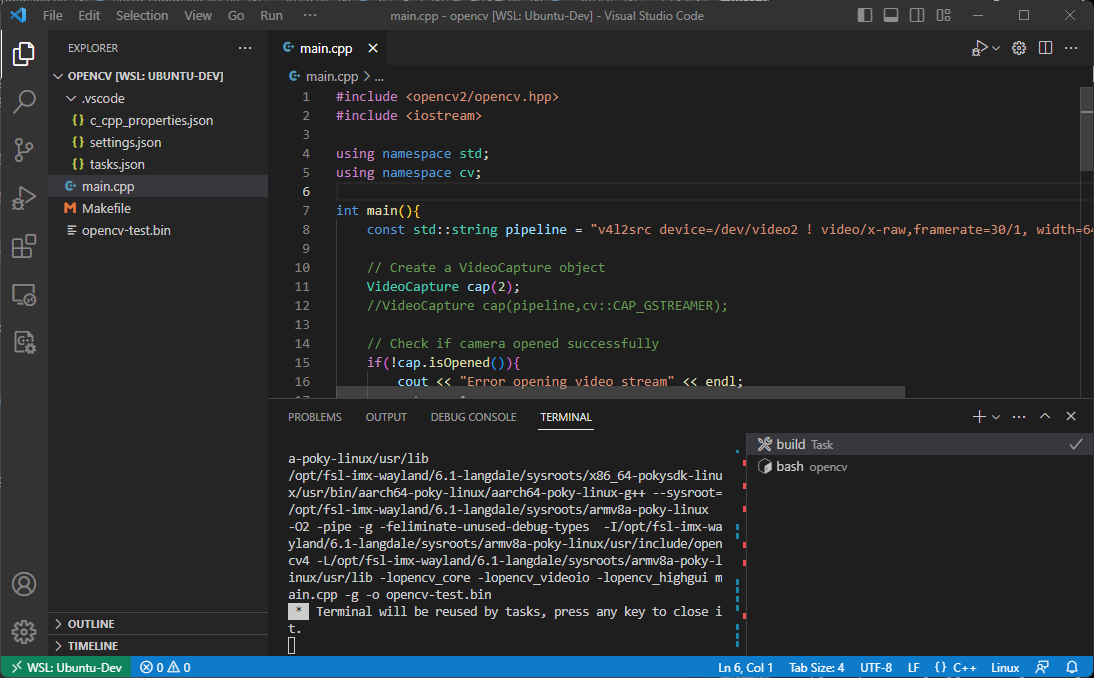Image resolution: width=1094 pixels, height=678 pixels.
Task: Select the build Task terminal
Action: click(x=919, y=444)
